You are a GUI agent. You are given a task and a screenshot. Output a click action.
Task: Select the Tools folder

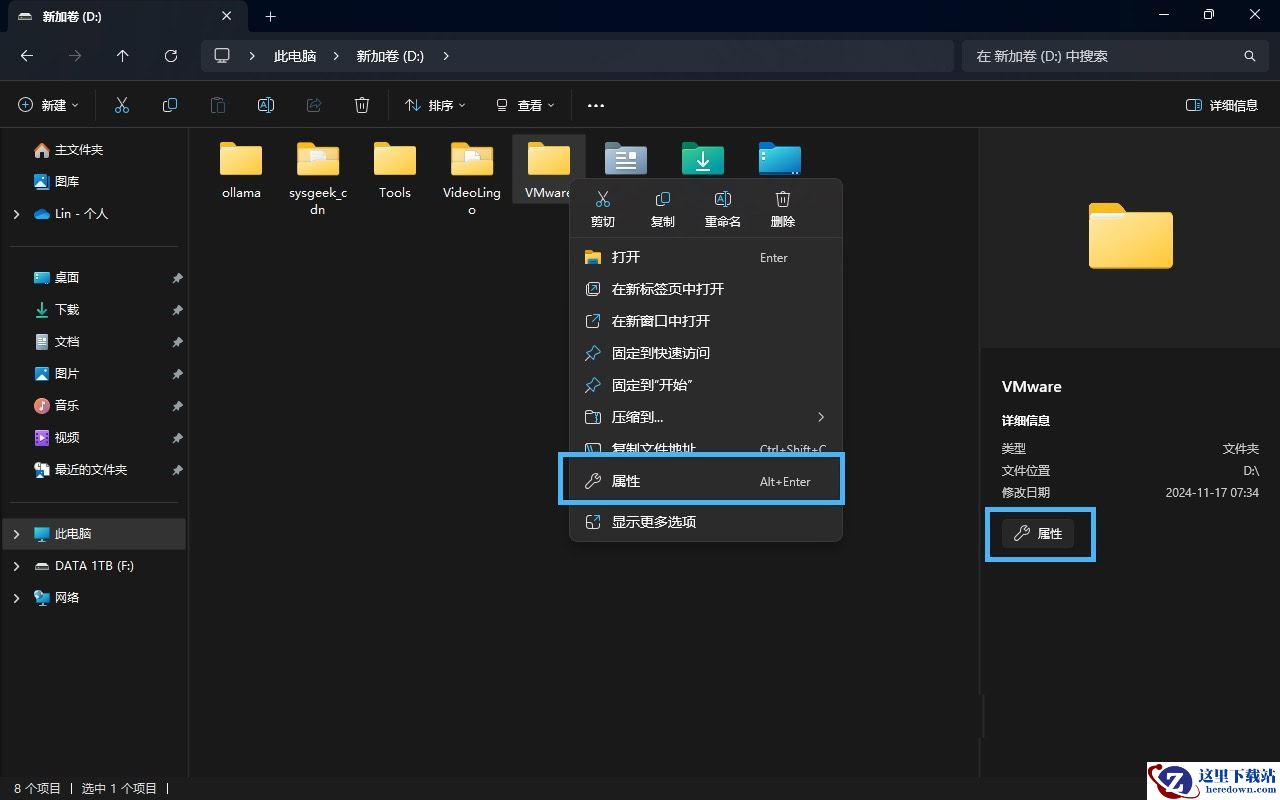(x=395, y=171)
